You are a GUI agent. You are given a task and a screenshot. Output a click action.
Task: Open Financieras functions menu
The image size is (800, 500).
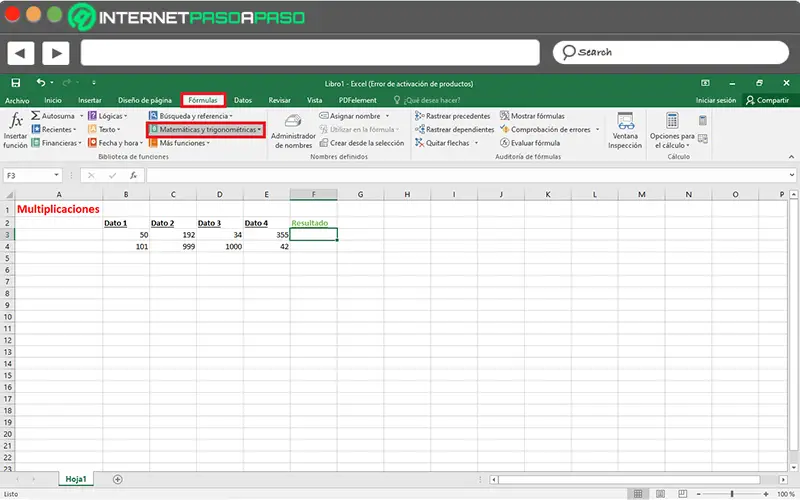click(57, 143)
